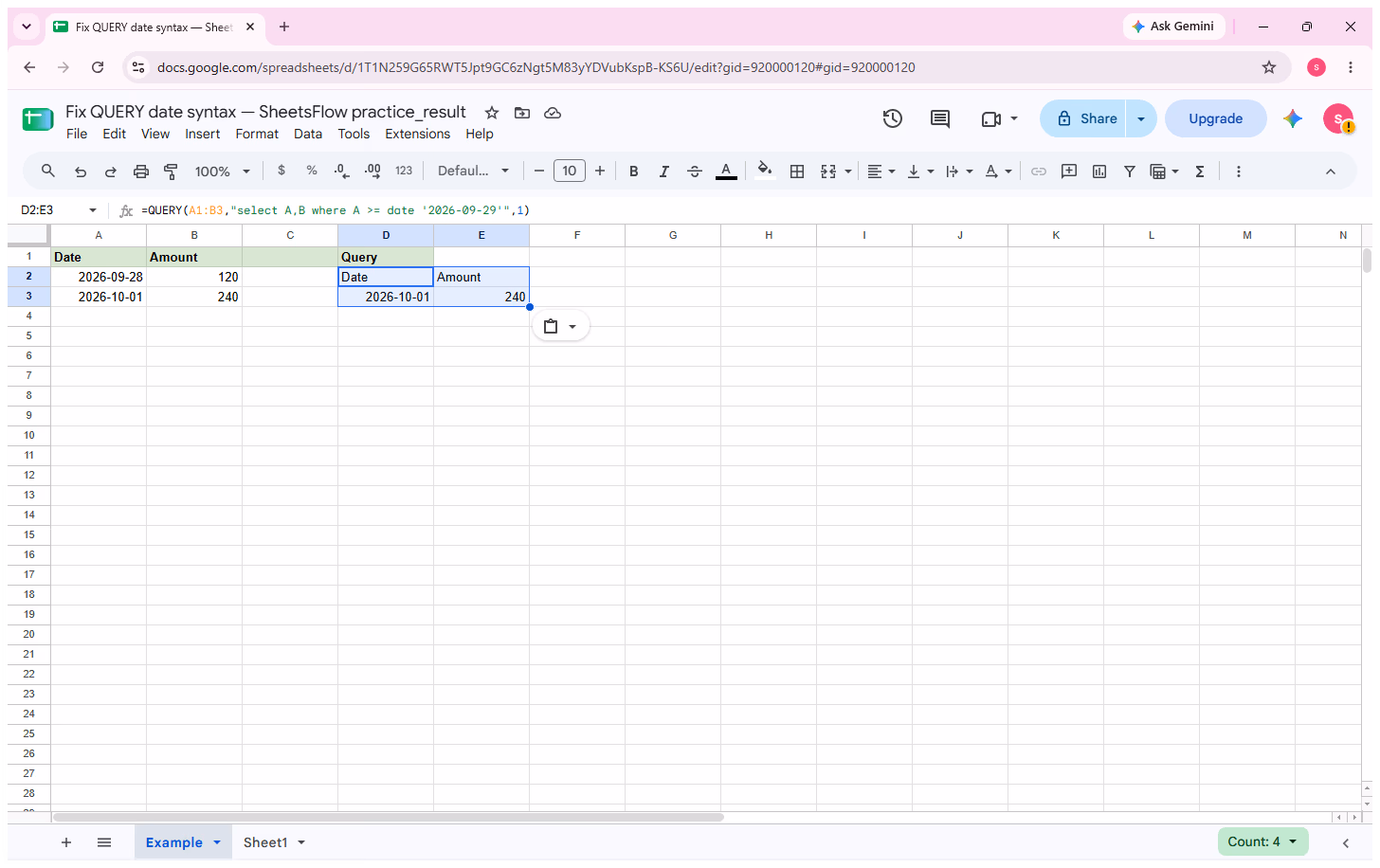Create a filter icon
This screenshot has height=868, width=1380.
(1130, 172)
